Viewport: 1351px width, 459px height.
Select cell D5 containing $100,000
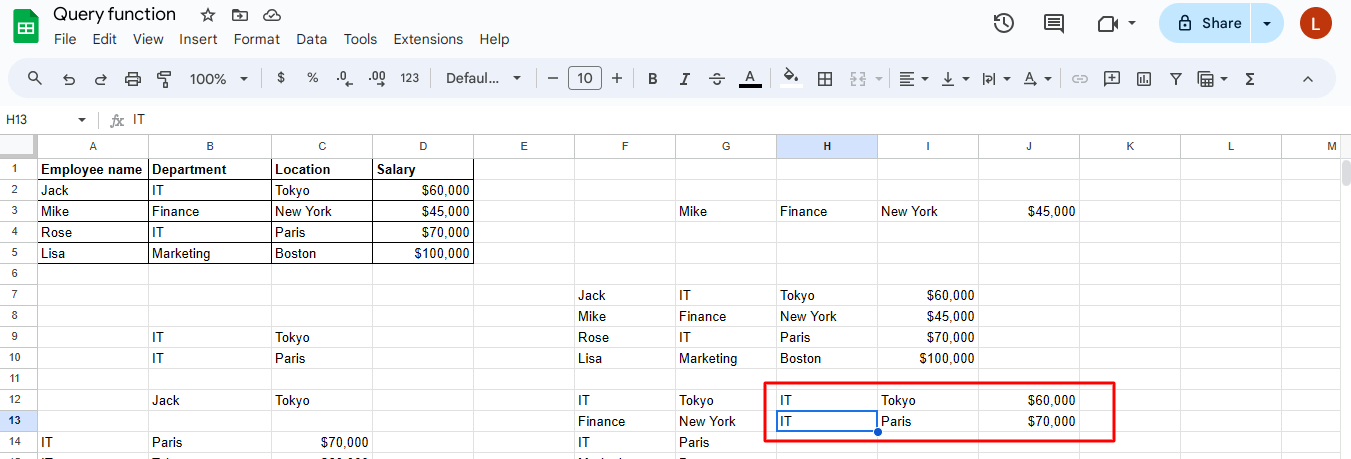pyautogui.click(x=422, y=254)
